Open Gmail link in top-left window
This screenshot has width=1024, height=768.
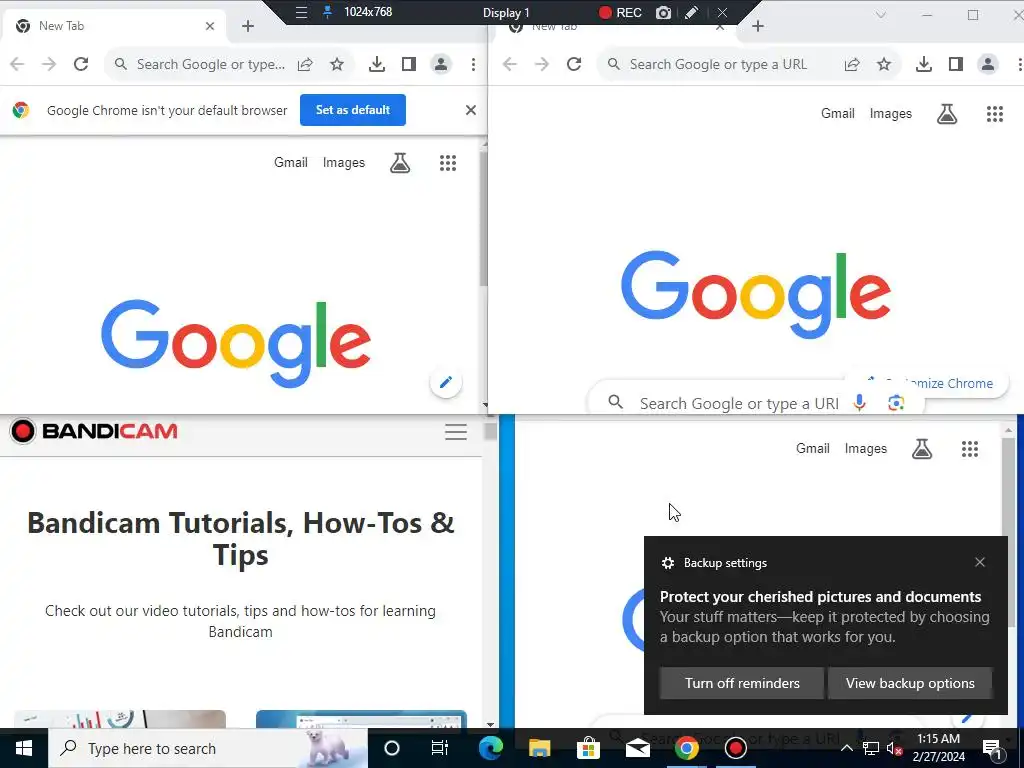coord(291,163)
